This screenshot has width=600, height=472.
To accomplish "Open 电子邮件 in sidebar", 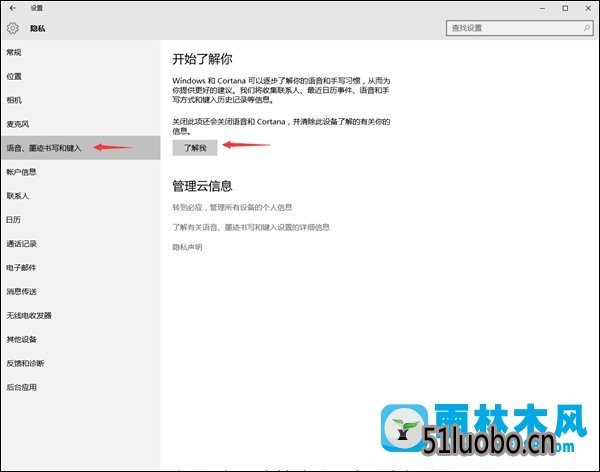I will point(80,268).
